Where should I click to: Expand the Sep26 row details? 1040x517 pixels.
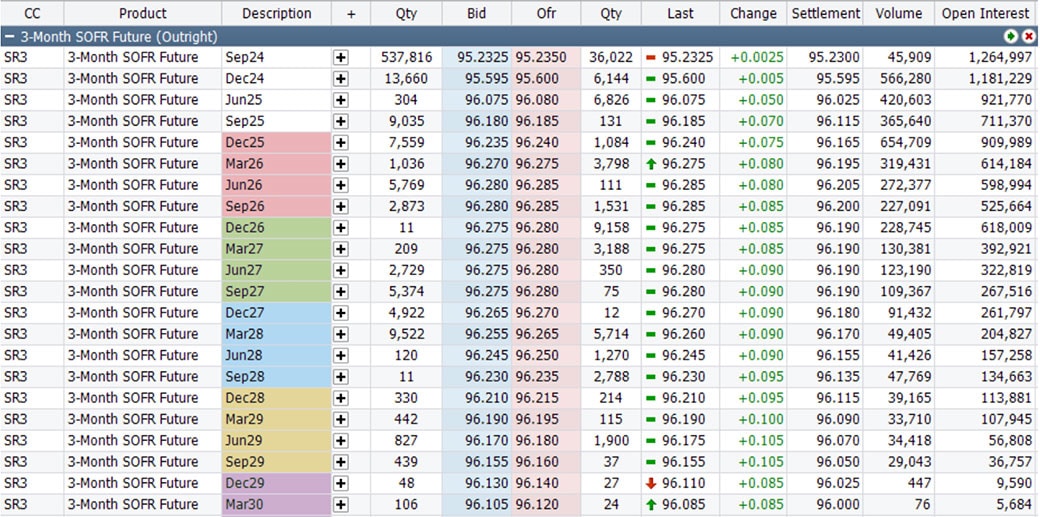click(x=341, y=206)
